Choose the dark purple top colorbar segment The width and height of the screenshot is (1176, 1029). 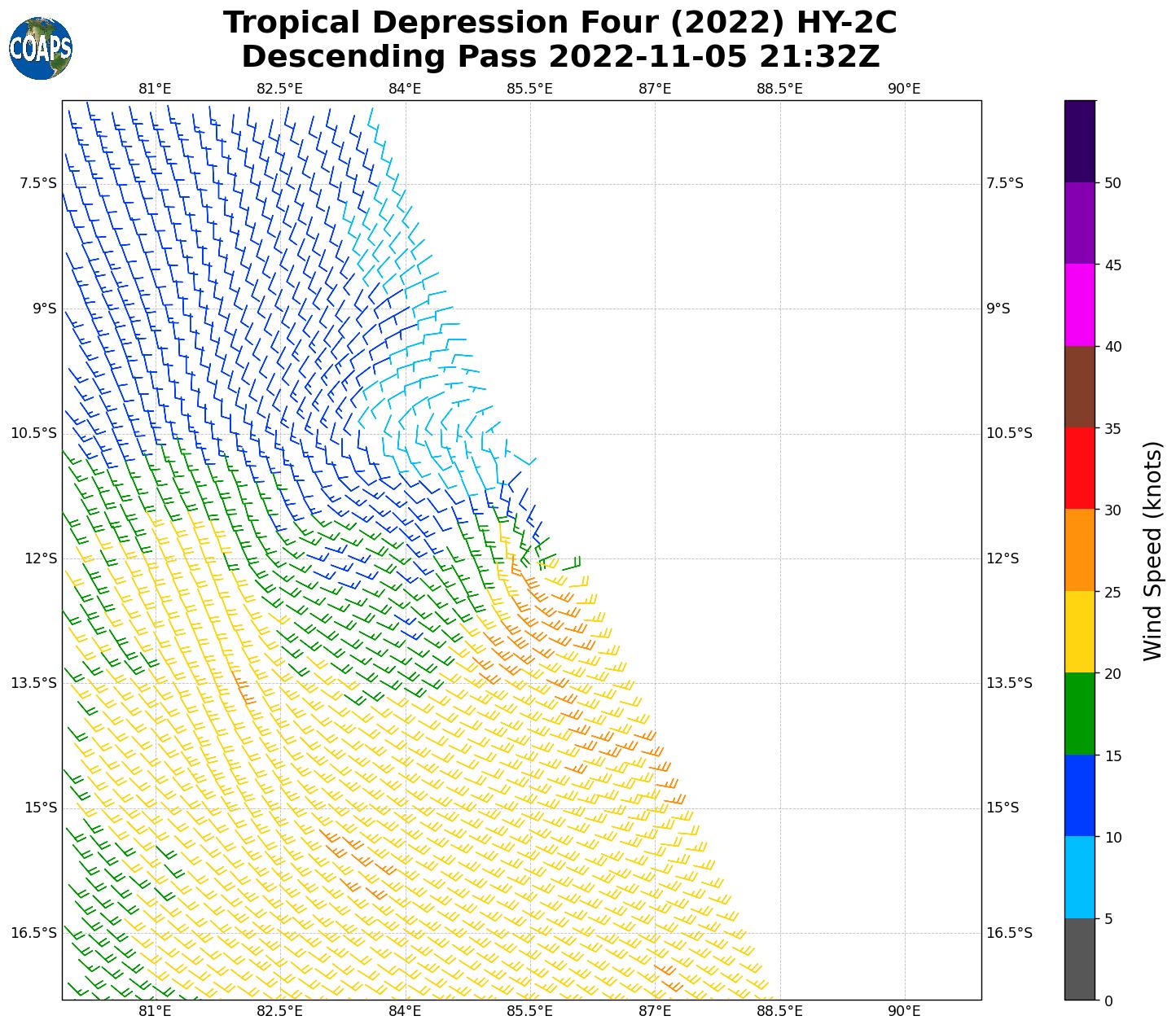(x=1080, y=141)
